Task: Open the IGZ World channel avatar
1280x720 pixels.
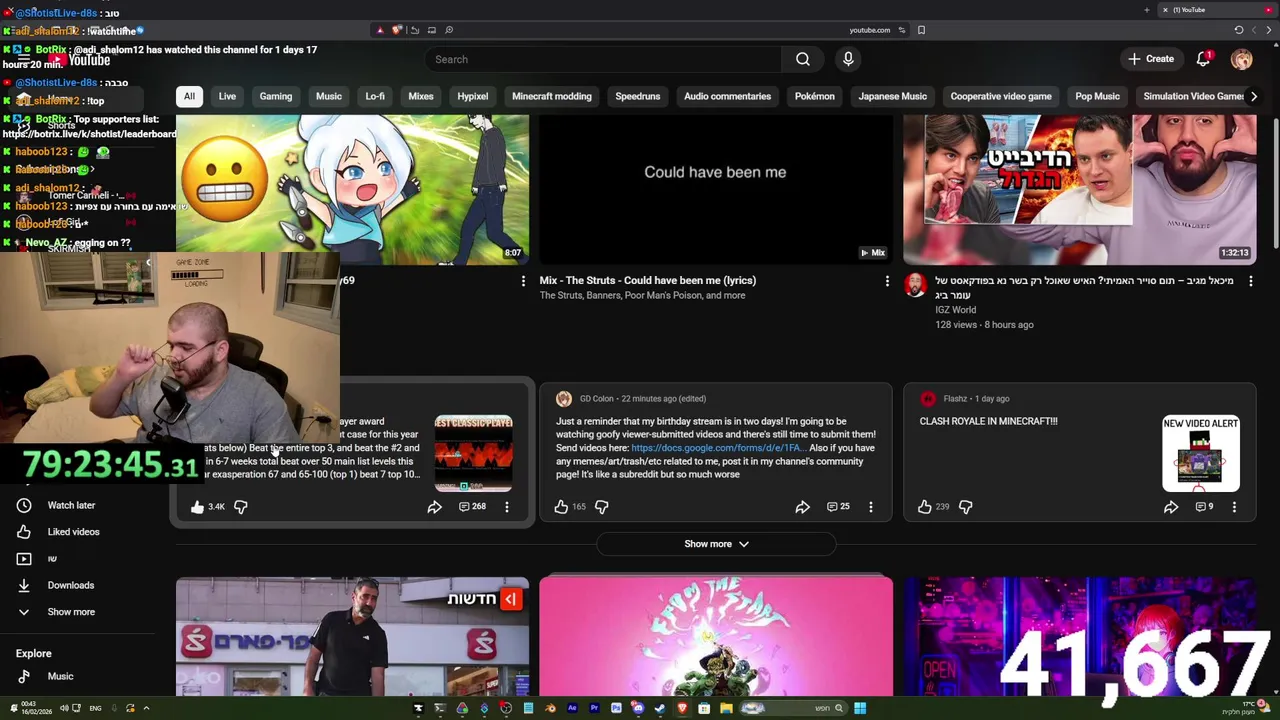Action: pos(915,286)
